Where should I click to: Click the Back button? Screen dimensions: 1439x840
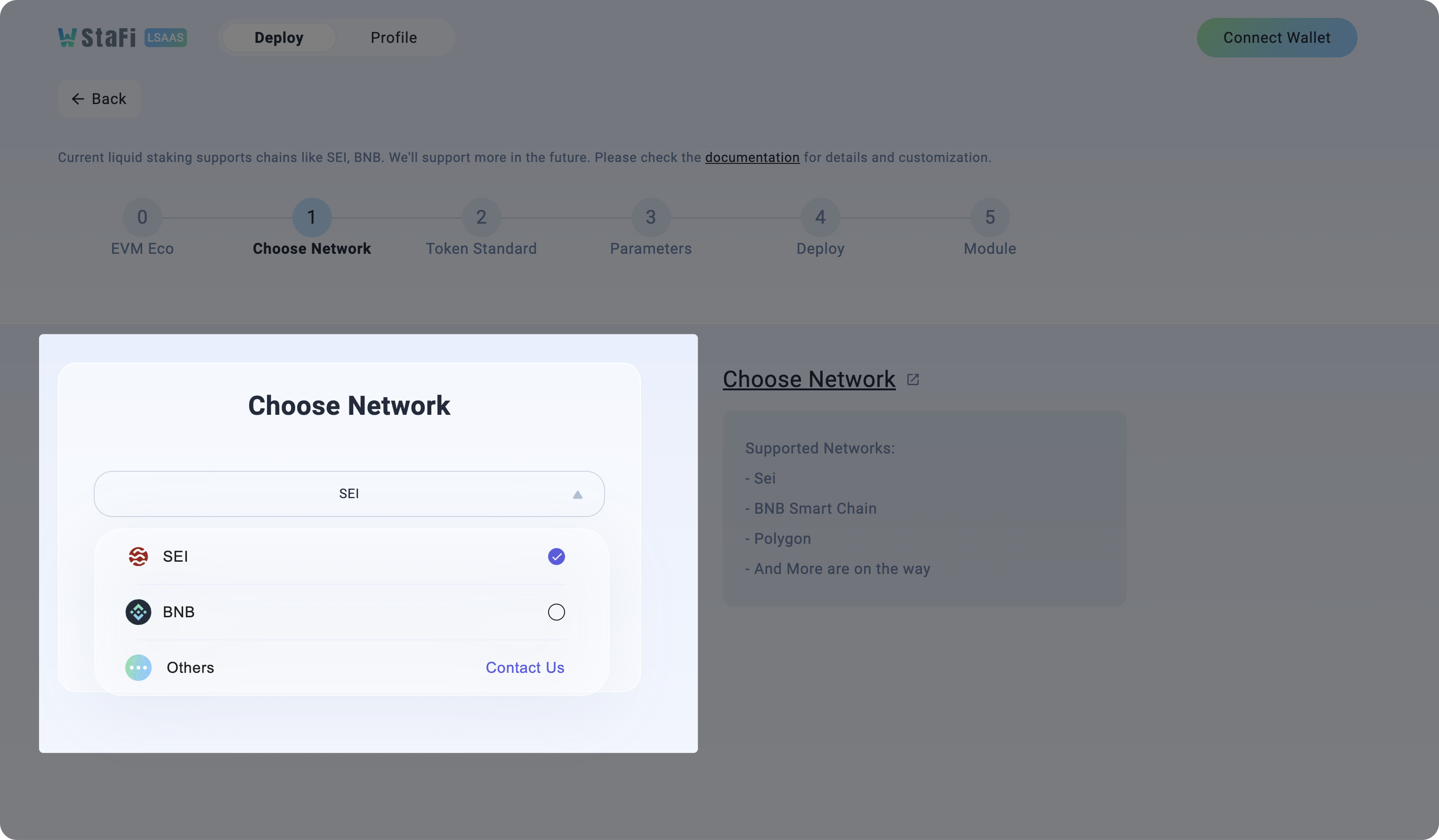[99, 99]
